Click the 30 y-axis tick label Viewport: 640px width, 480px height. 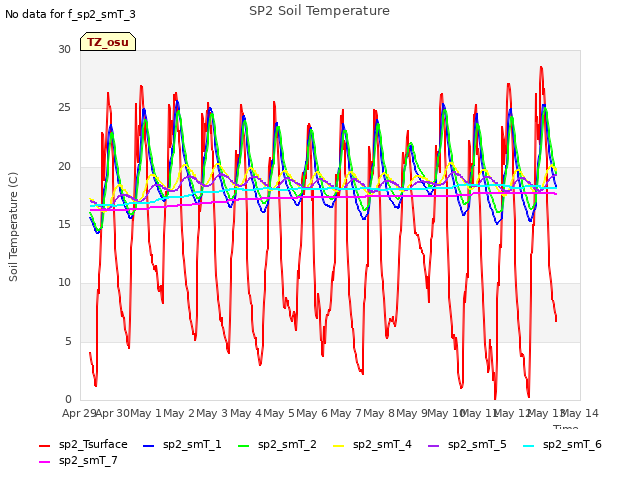[64, 50]
